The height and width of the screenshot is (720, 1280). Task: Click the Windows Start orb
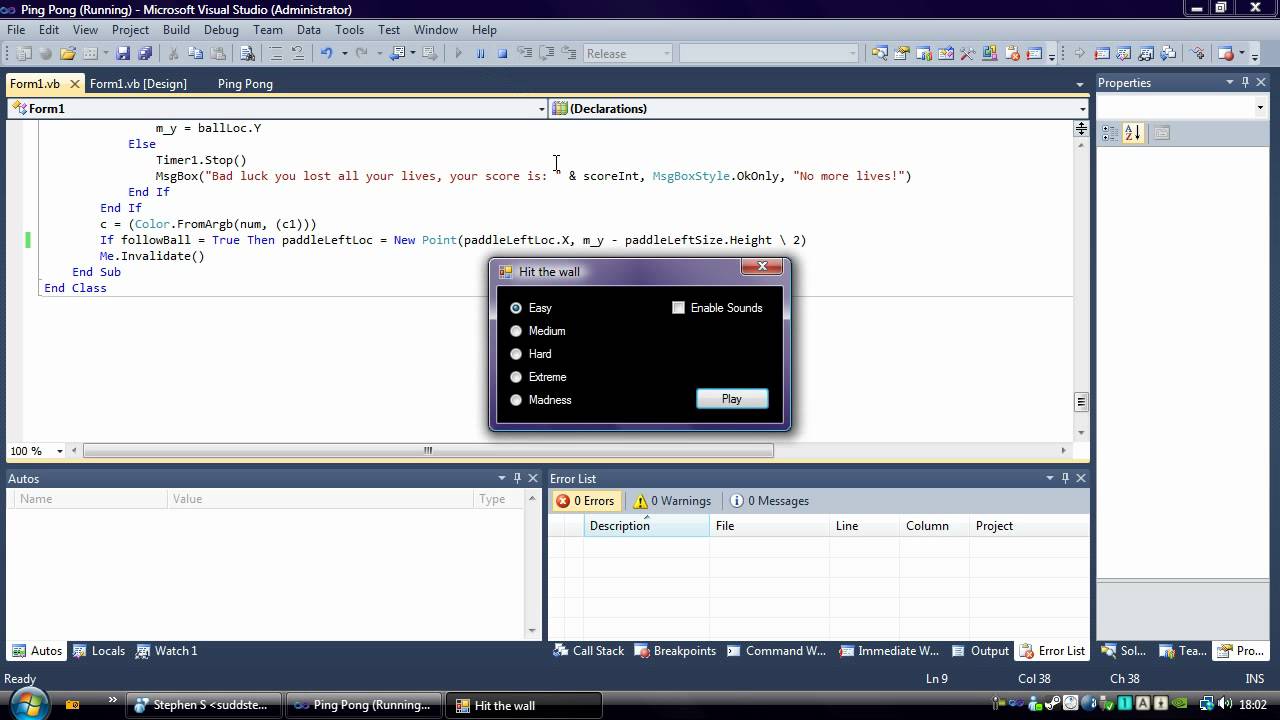point(27,703)
